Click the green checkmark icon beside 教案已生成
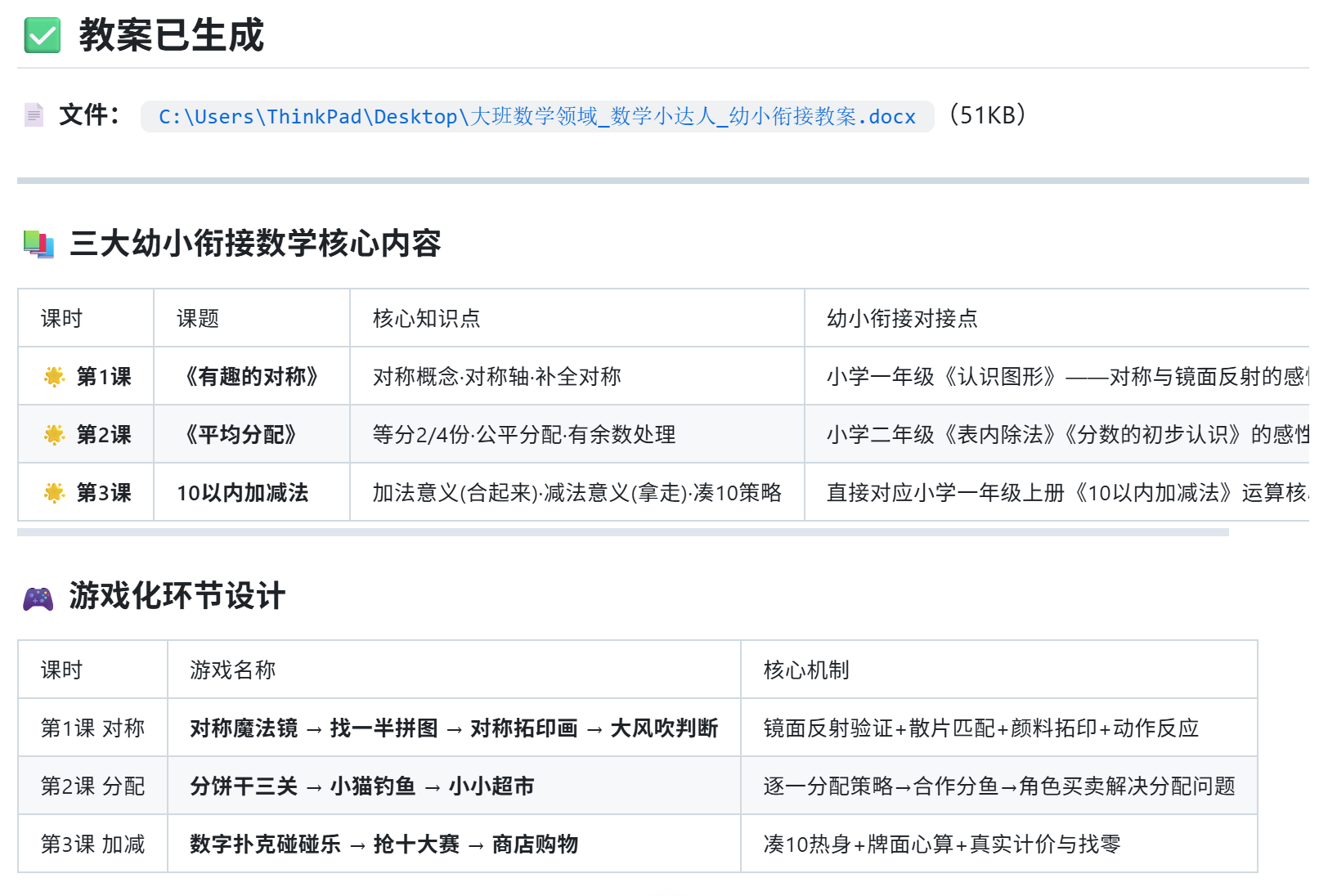The height and width of the screenshot is (896, 1328). (42, 35)
